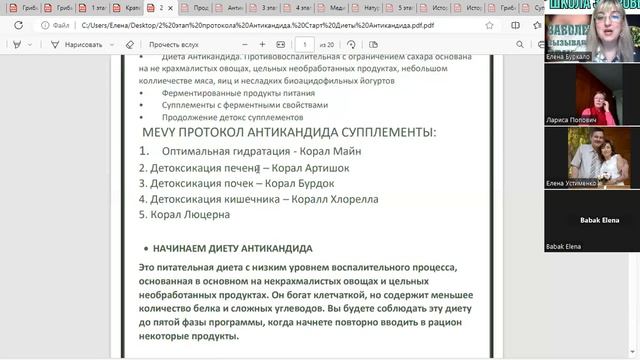Activate the Нарисовать drawing tool

[x=76, y=44]
